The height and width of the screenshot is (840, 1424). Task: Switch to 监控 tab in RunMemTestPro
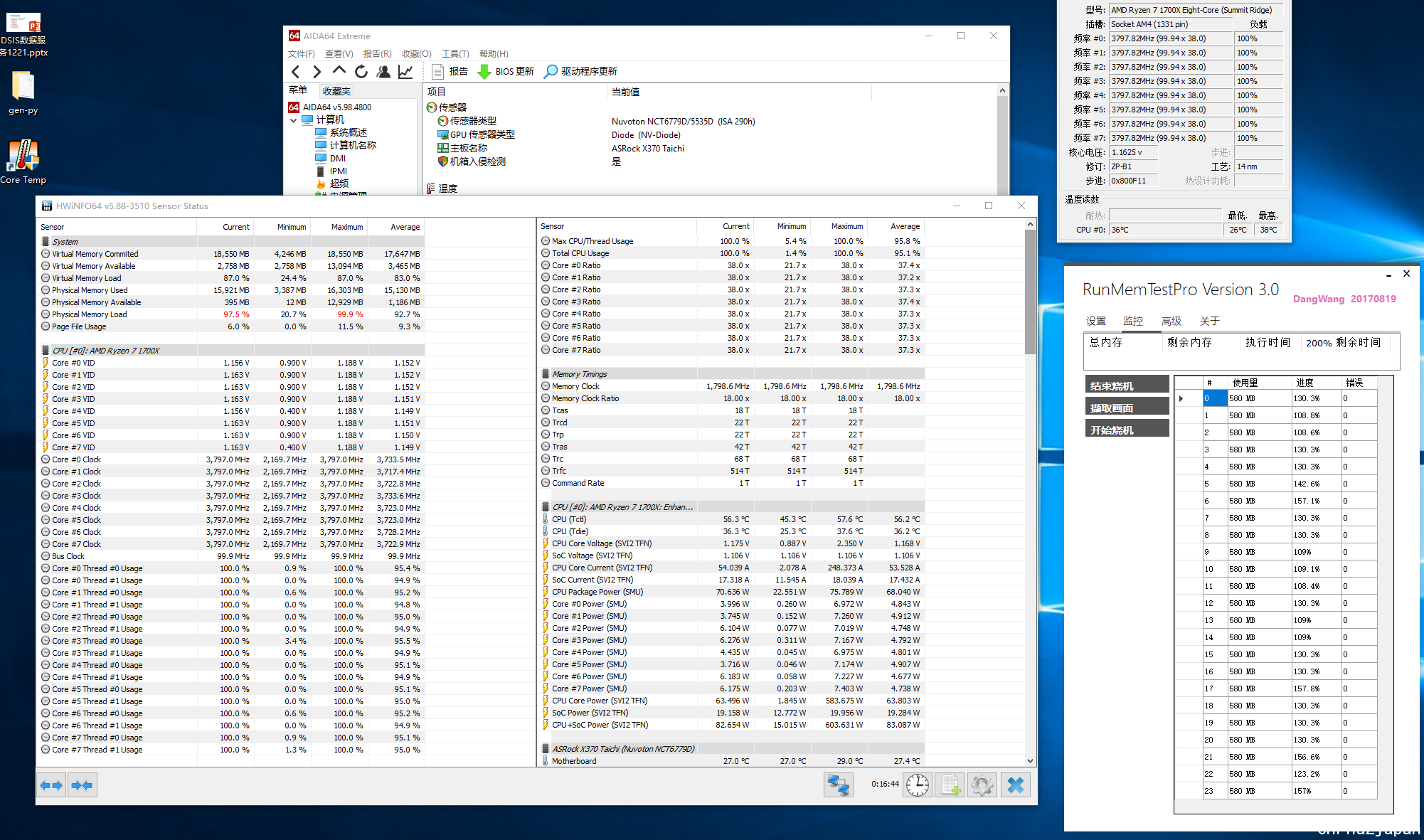(x=1133, y=321)
